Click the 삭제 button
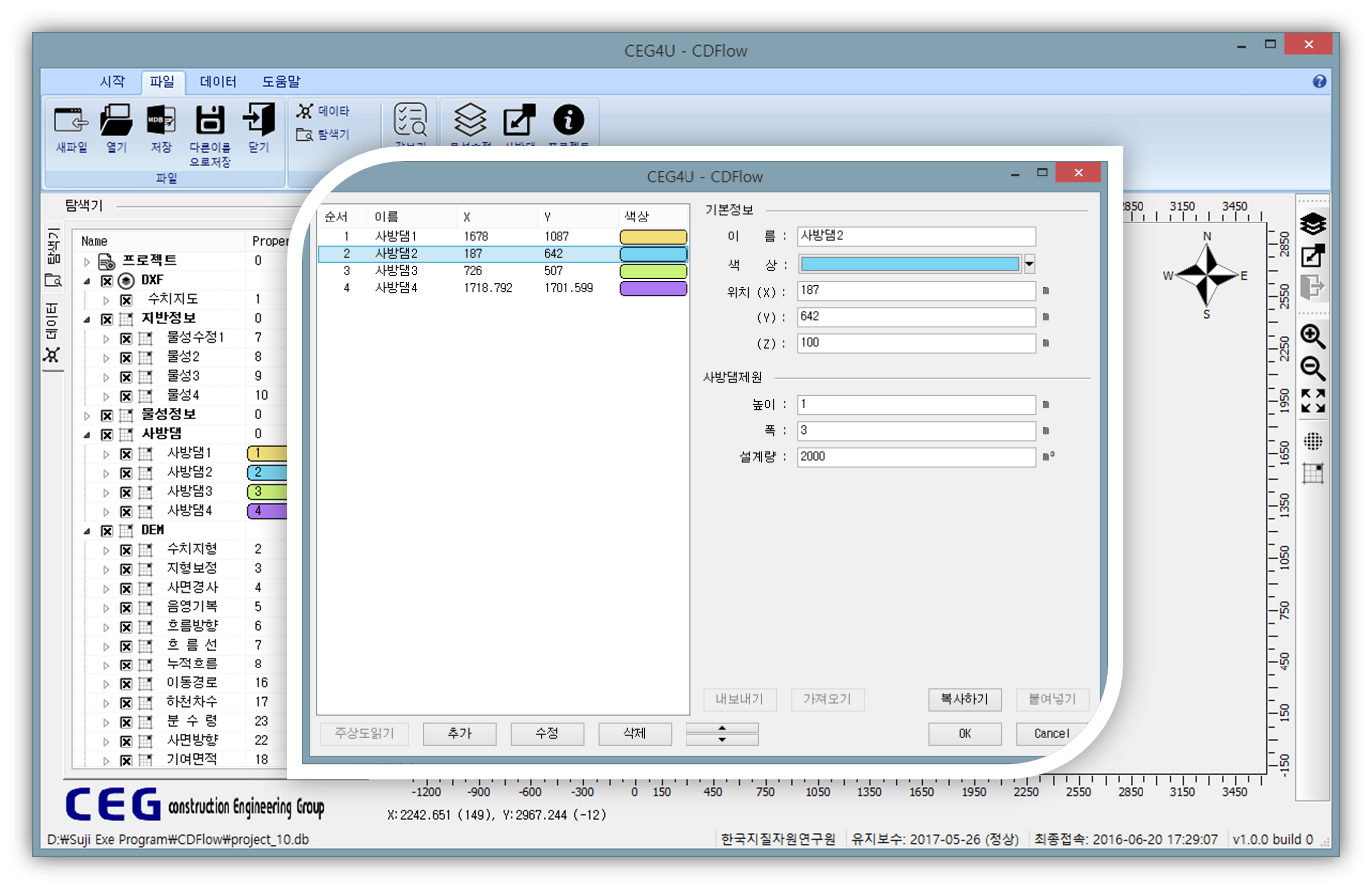This screenshot has height=889, width=1372. 635,733
